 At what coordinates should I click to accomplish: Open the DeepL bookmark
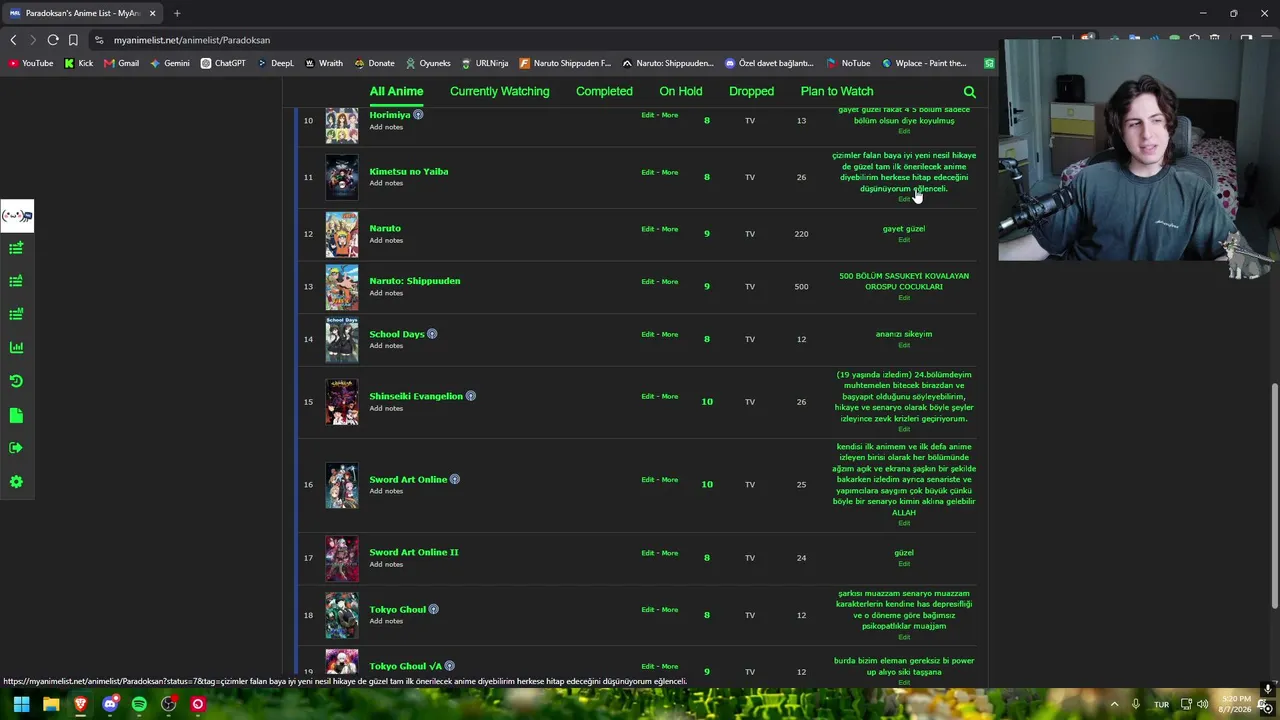pos(275,63)
